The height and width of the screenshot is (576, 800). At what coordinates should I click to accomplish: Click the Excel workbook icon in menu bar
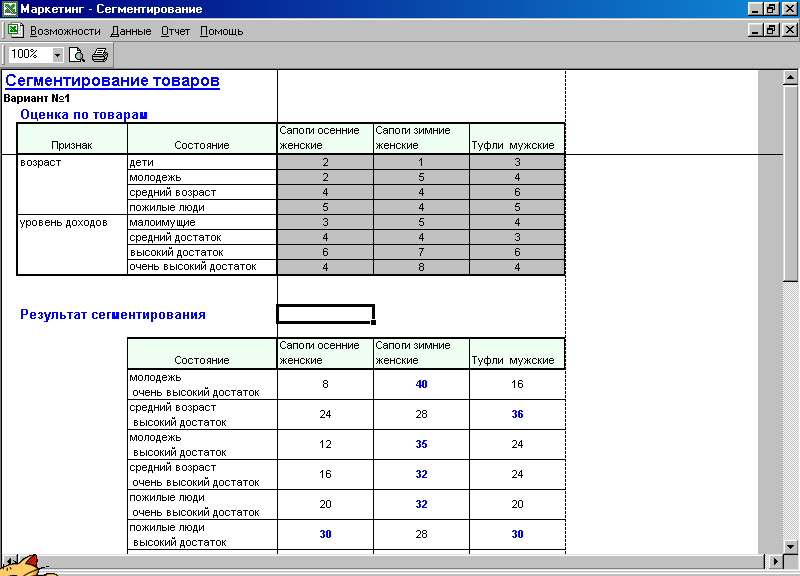[x=15, y=31]
